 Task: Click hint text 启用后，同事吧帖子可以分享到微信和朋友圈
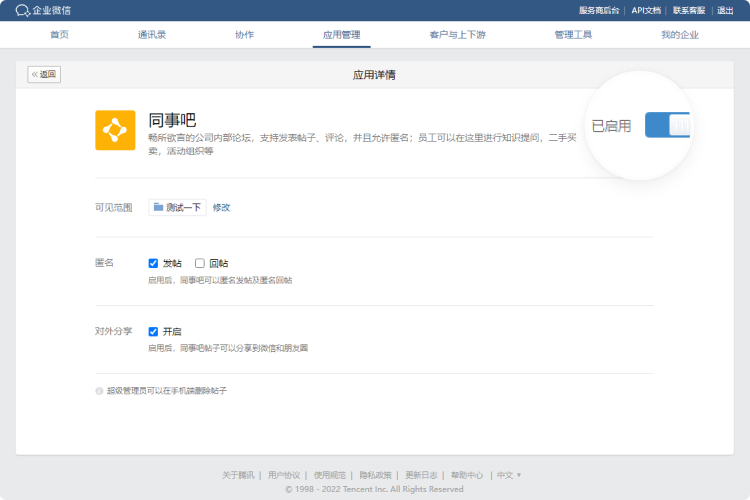[x=228, y=348]
